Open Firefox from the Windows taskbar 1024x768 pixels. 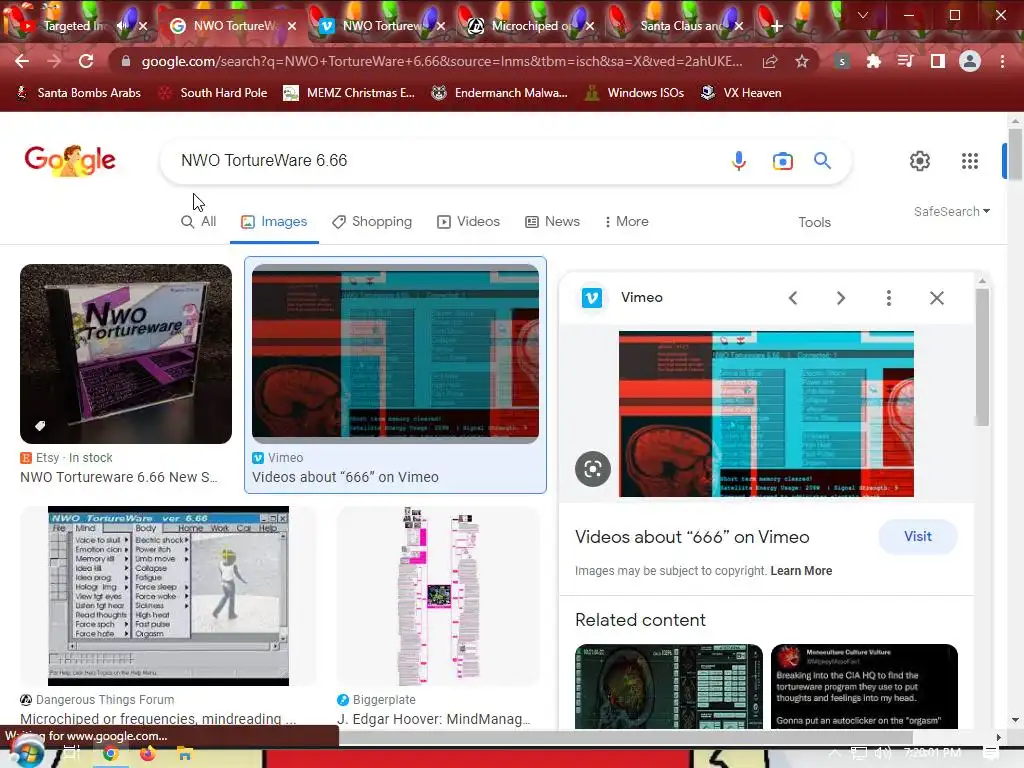[x=148, y=754]
